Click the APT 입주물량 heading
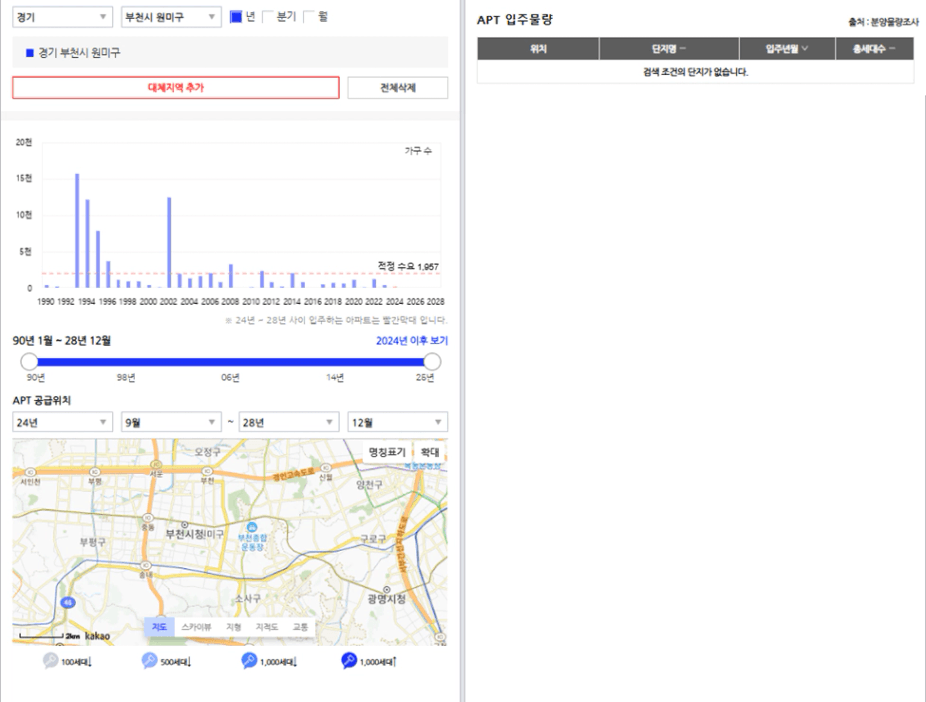The height and width of the screenshot is (702, 926). [x=515, y=19]
